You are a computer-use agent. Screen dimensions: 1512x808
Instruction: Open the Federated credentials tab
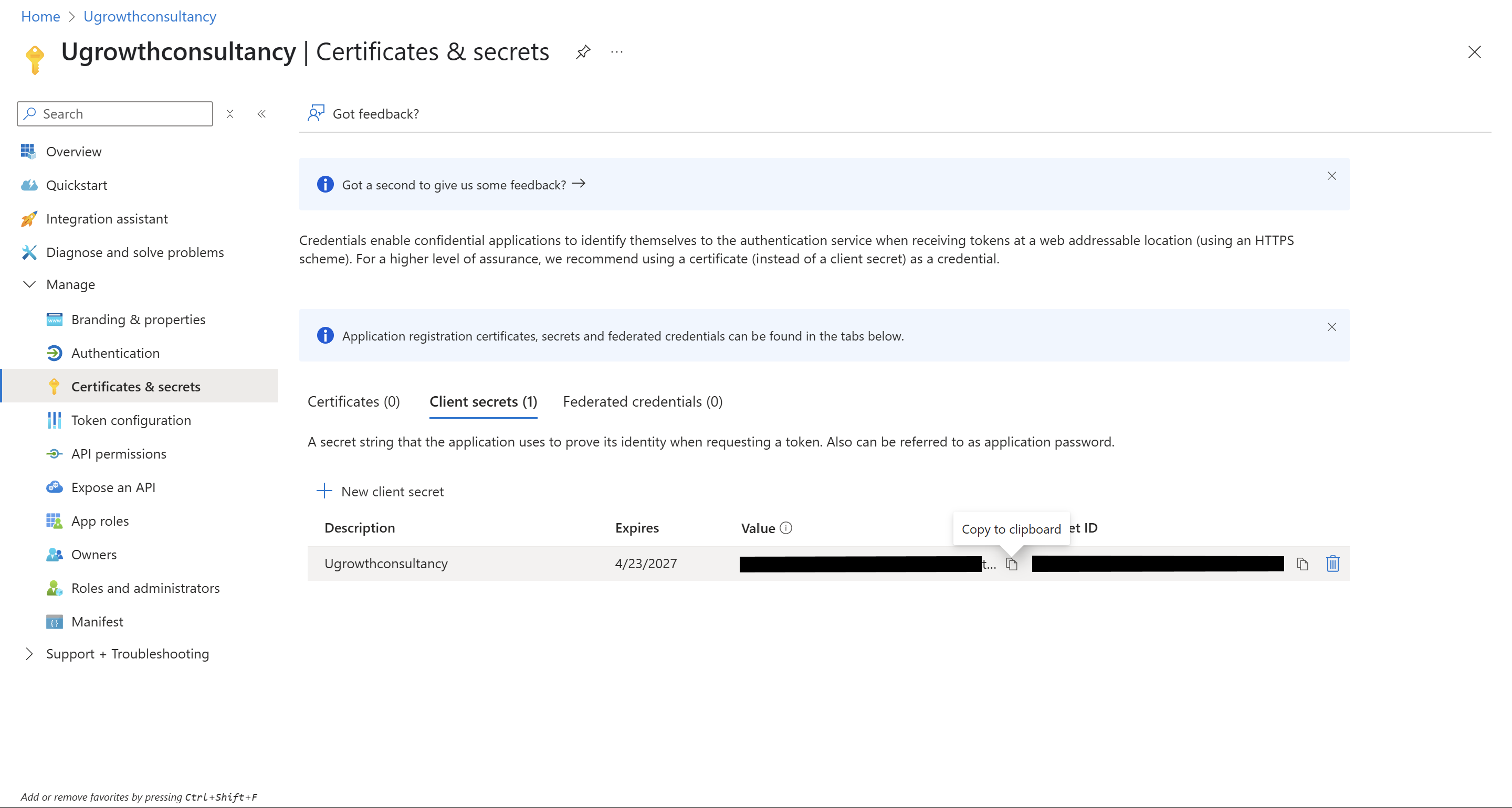[x=642, y=401]
